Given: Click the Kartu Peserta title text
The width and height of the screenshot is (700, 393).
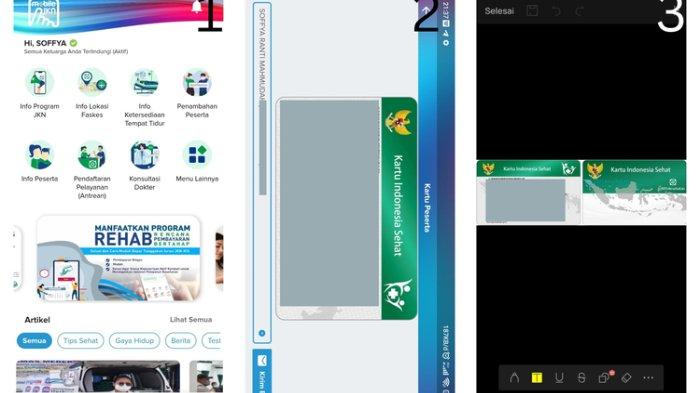Looking at the screenshot, I should pos(427,208).
